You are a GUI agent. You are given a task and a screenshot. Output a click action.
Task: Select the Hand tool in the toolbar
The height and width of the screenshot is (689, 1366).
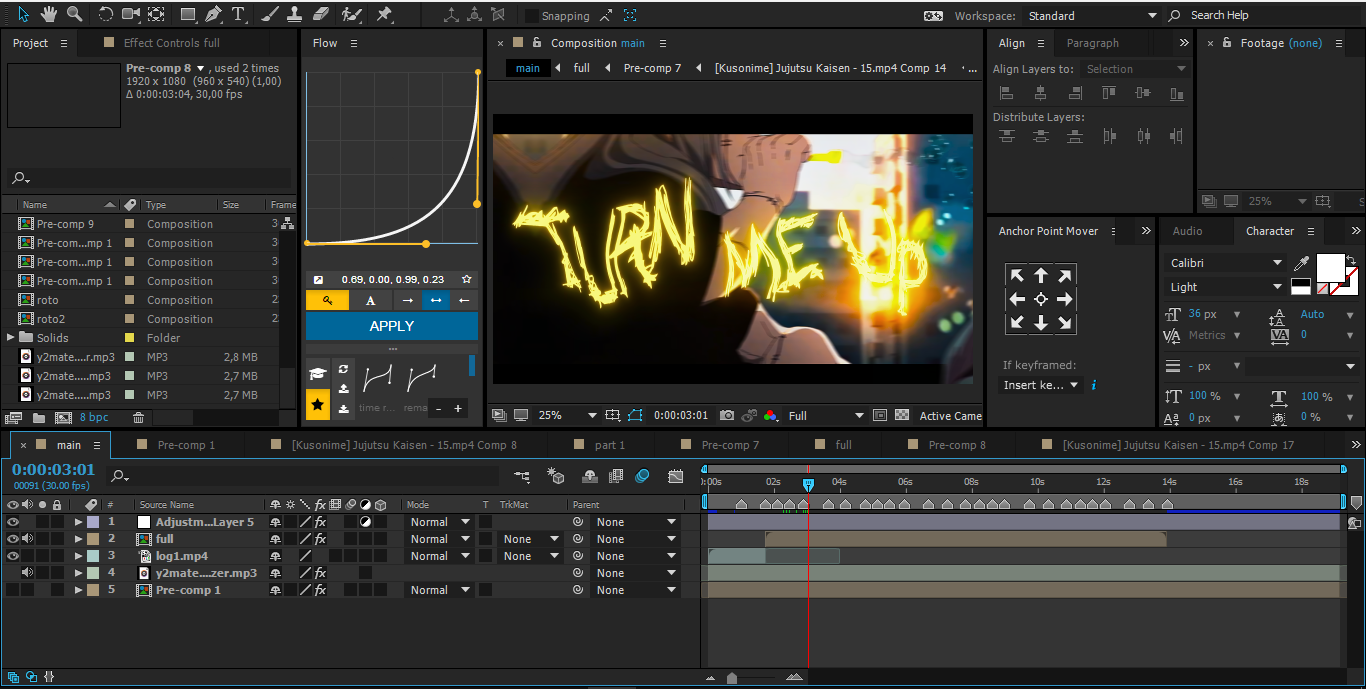tap(49, 14)
